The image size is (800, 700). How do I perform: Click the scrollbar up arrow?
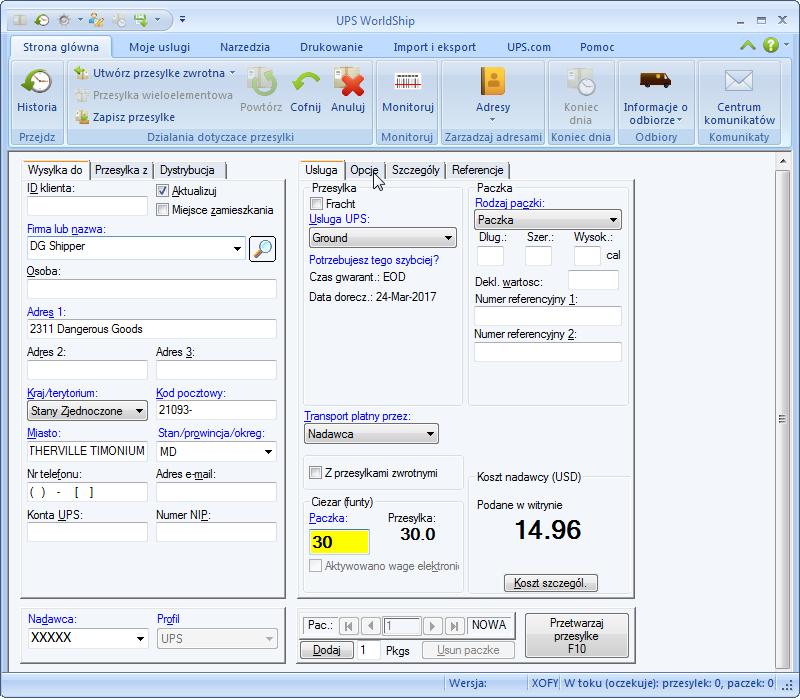(782, 161)
